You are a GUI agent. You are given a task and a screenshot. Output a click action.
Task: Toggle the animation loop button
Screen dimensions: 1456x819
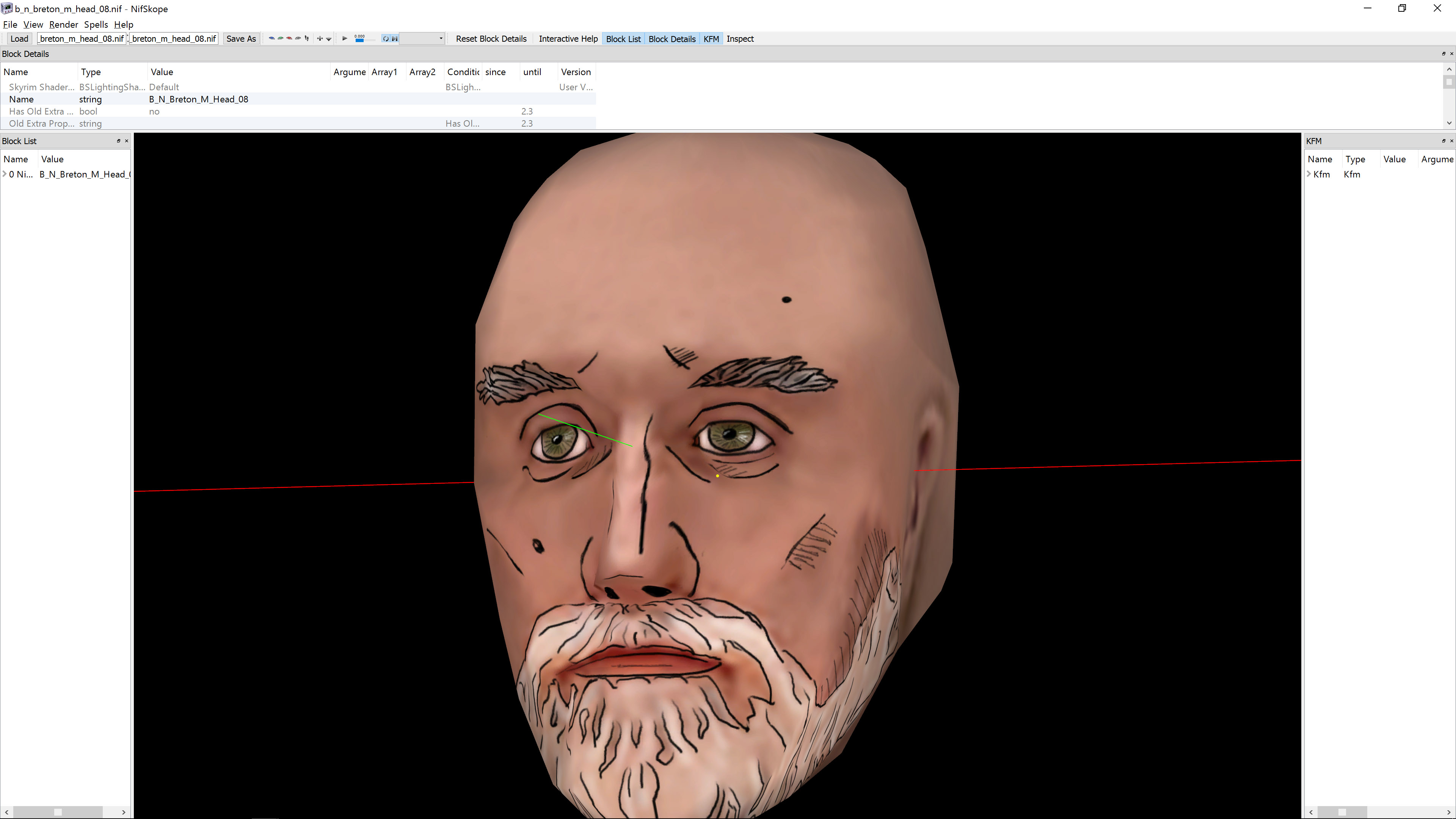tap(386, 39)
